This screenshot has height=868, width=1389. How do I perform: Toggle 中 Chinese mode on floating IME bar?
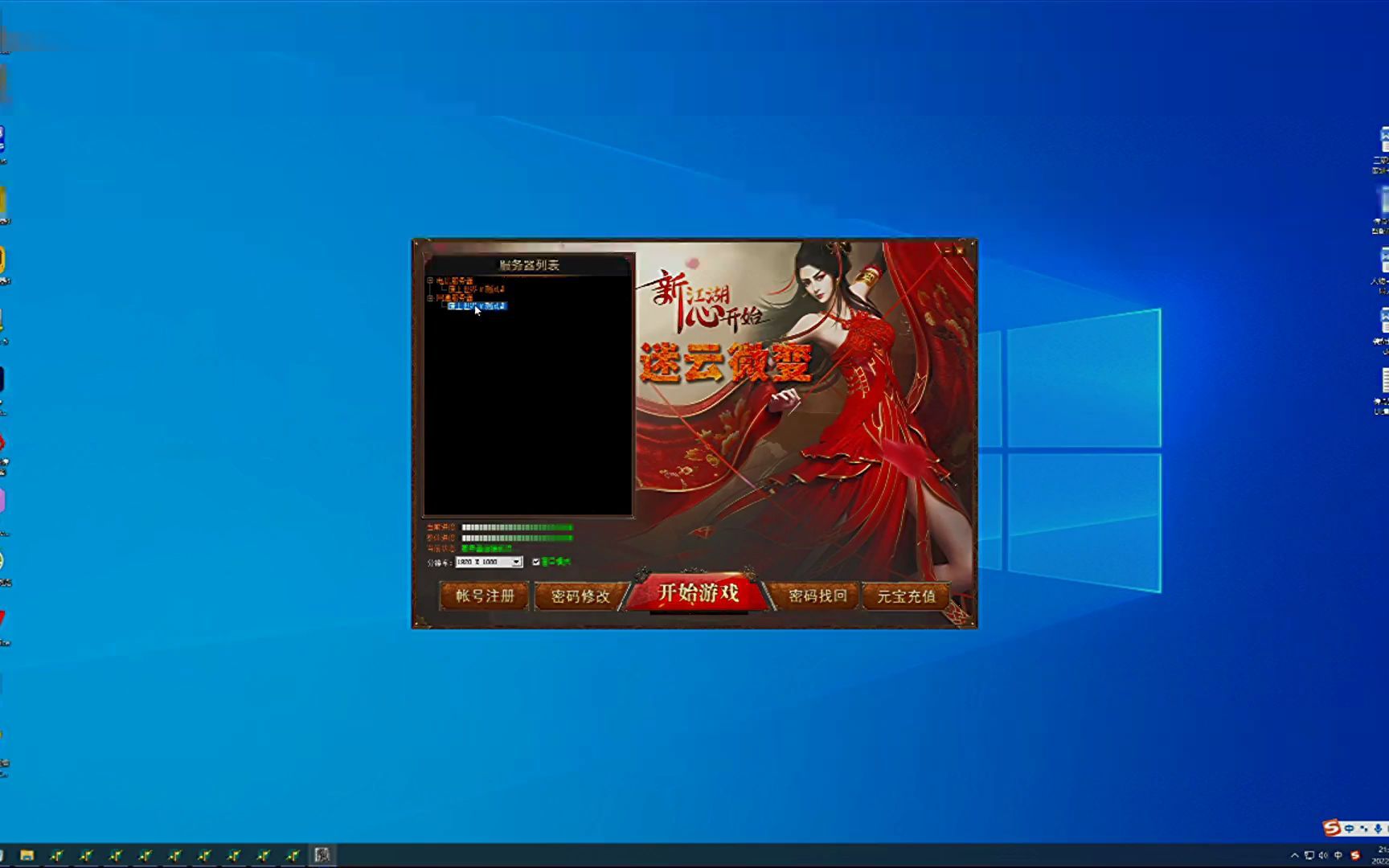(x=1350, y=829)
